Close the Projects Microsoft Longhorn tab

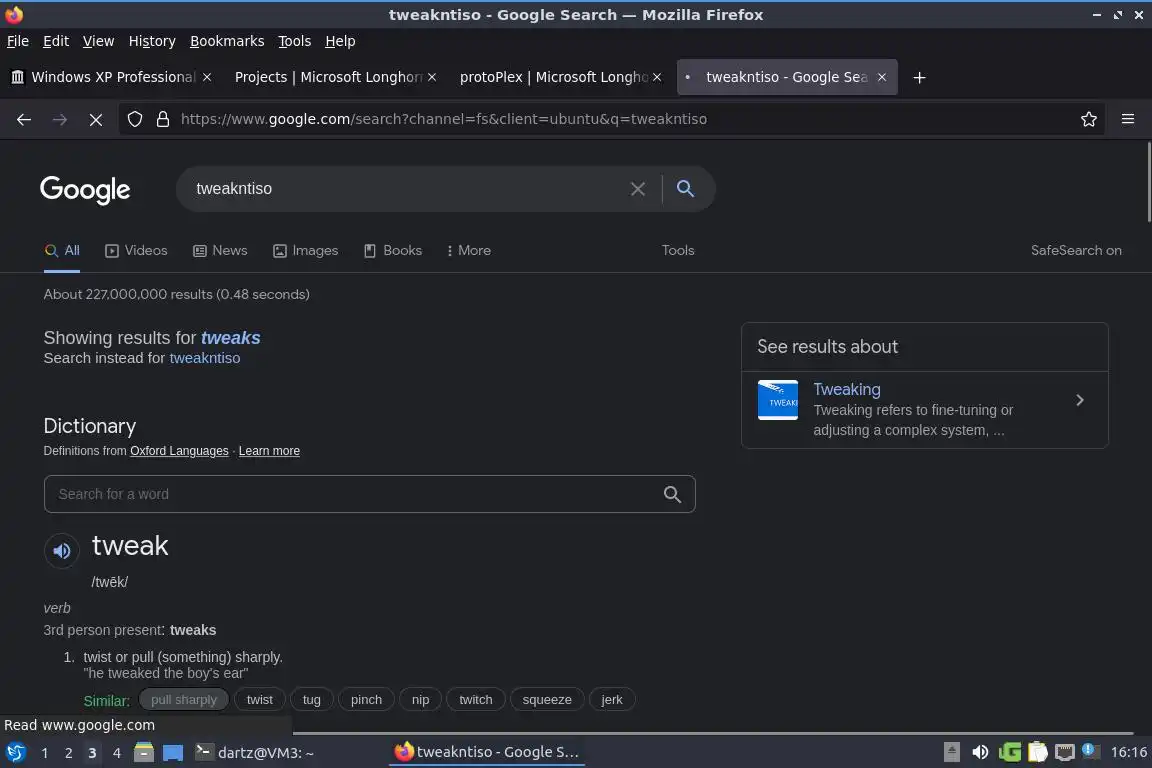tap(432, 77)
